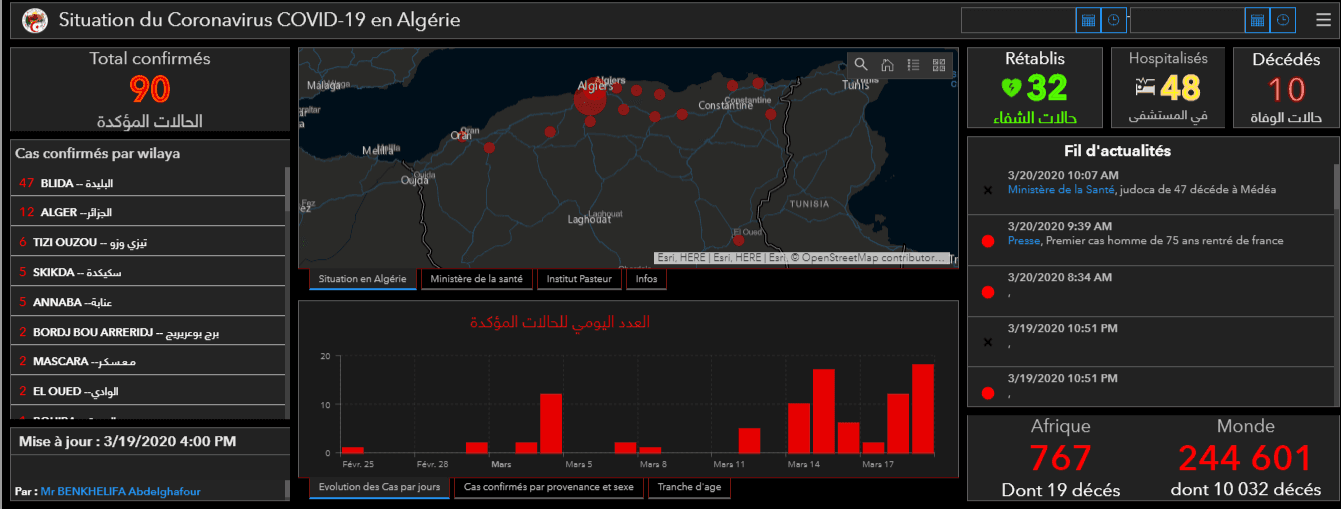The height and width of the screenshot is (509, 1341).
Task: Open the map search tool
Action: click(x=861, y=65)
